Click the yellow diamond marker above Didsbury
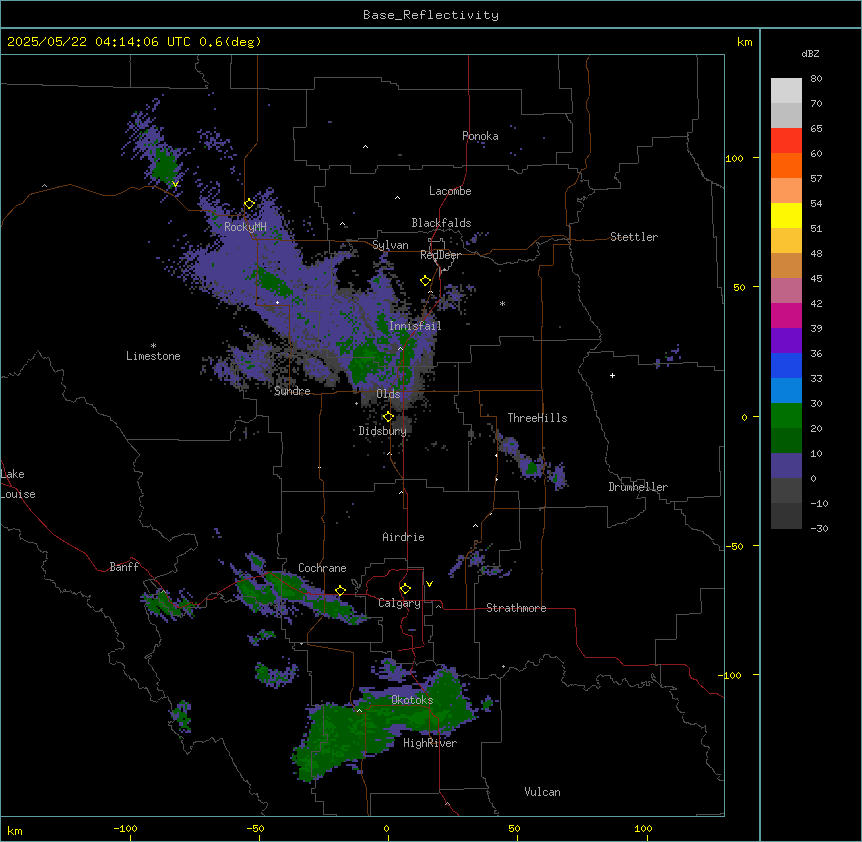This screenshot has width=862, height=842. [388, 417]
